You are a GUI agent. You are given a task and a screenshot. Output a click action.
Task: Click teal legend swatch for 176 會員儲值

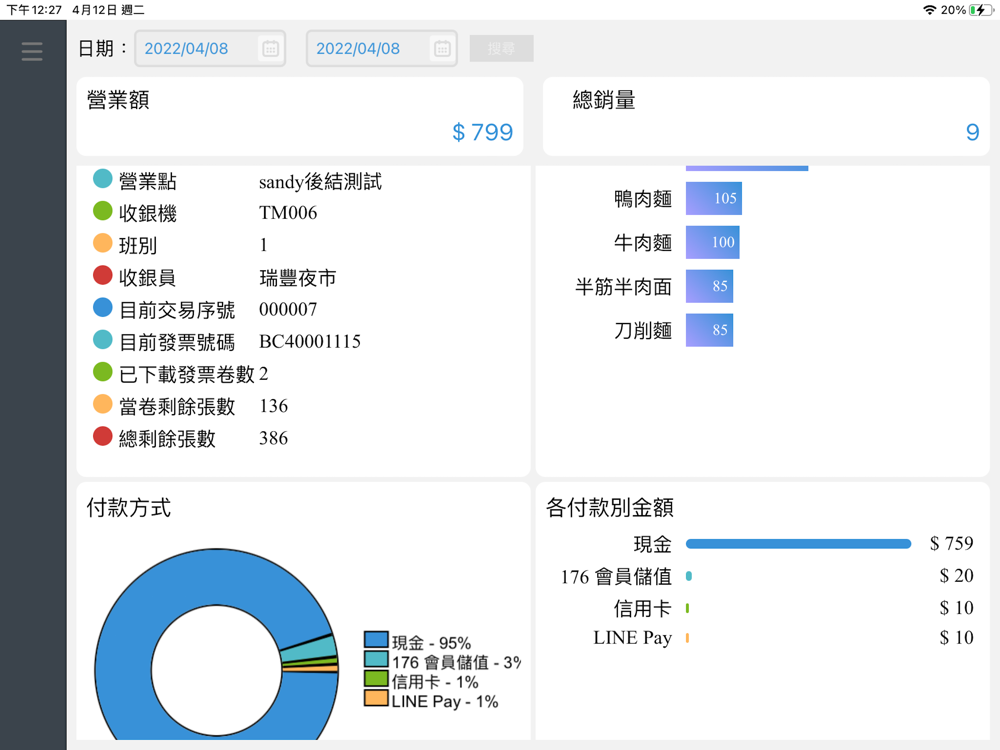376,659
